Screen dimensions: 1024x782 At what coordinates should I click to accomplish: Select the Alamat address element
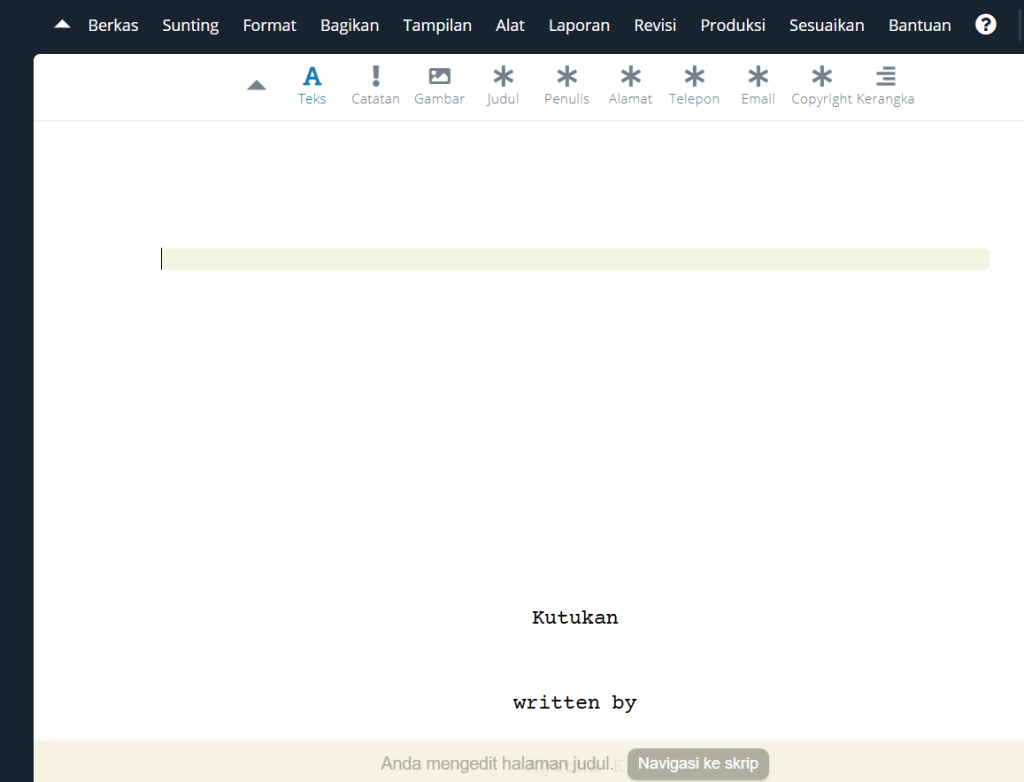click(630, 77)
